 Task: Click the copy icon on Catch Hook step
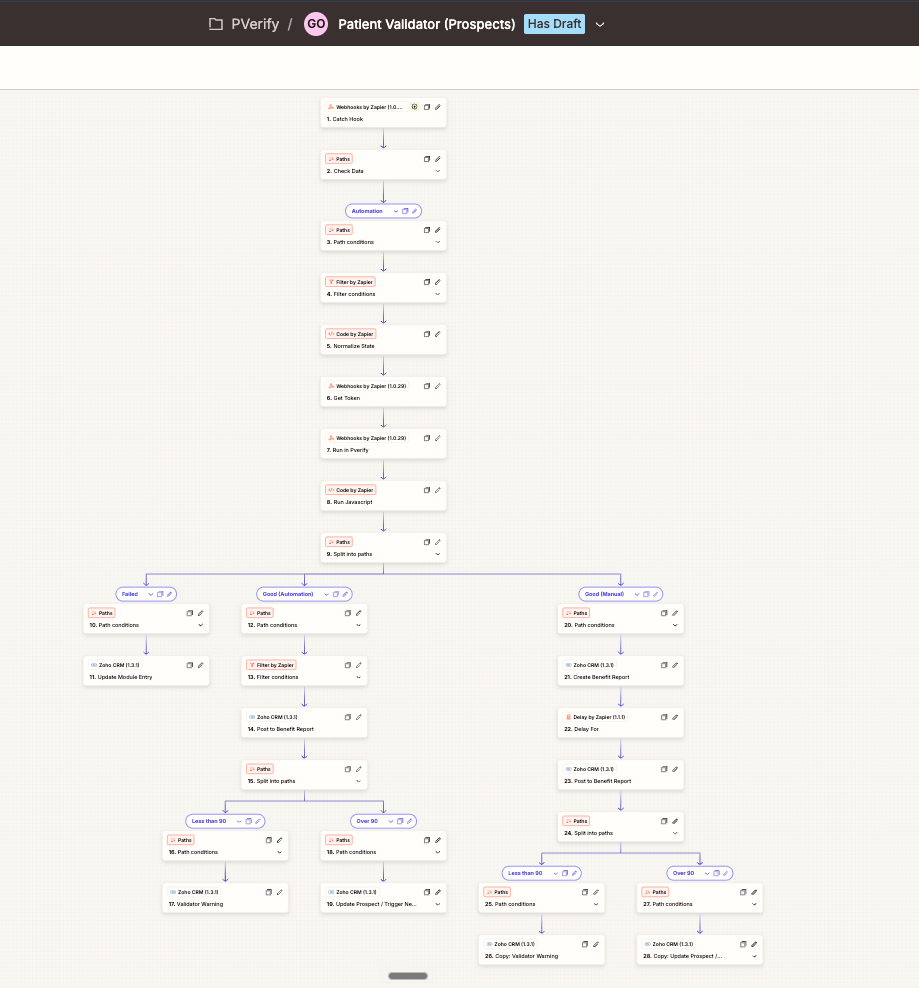coord(427,107)
